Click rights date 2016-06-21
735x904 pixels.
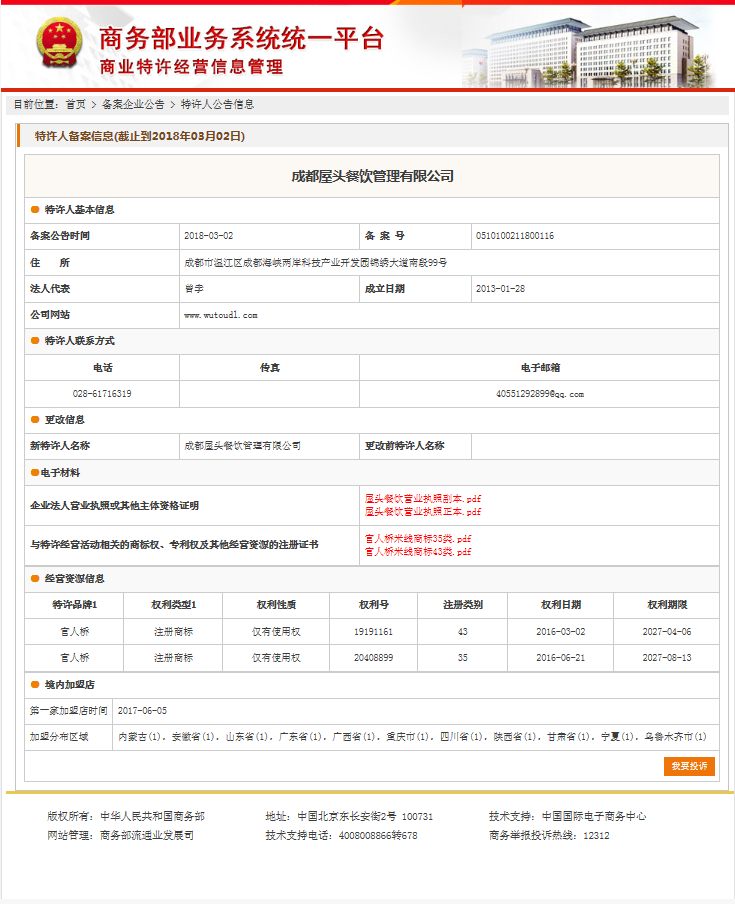pos(560,658)
